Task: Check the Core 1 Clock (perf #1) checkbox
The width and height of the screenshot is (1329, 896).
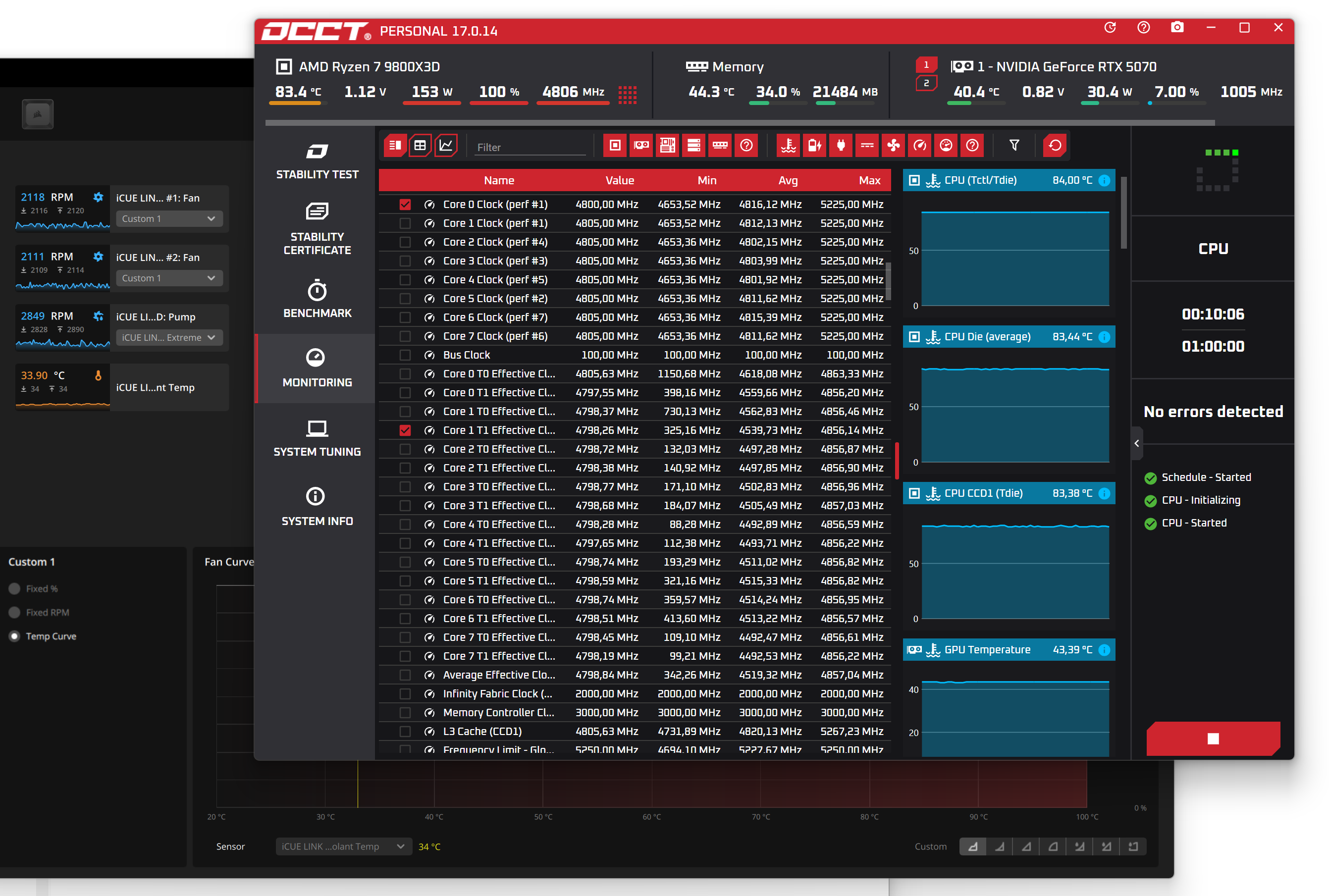Action: click(x=405, y=223)
